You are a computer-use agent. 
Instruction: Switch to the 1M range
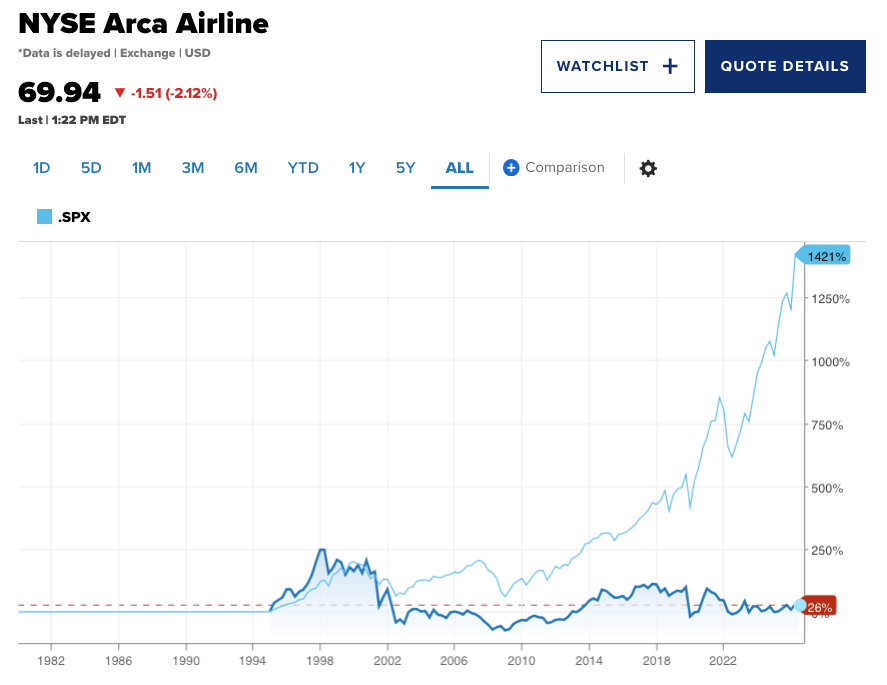coord(141,168)
